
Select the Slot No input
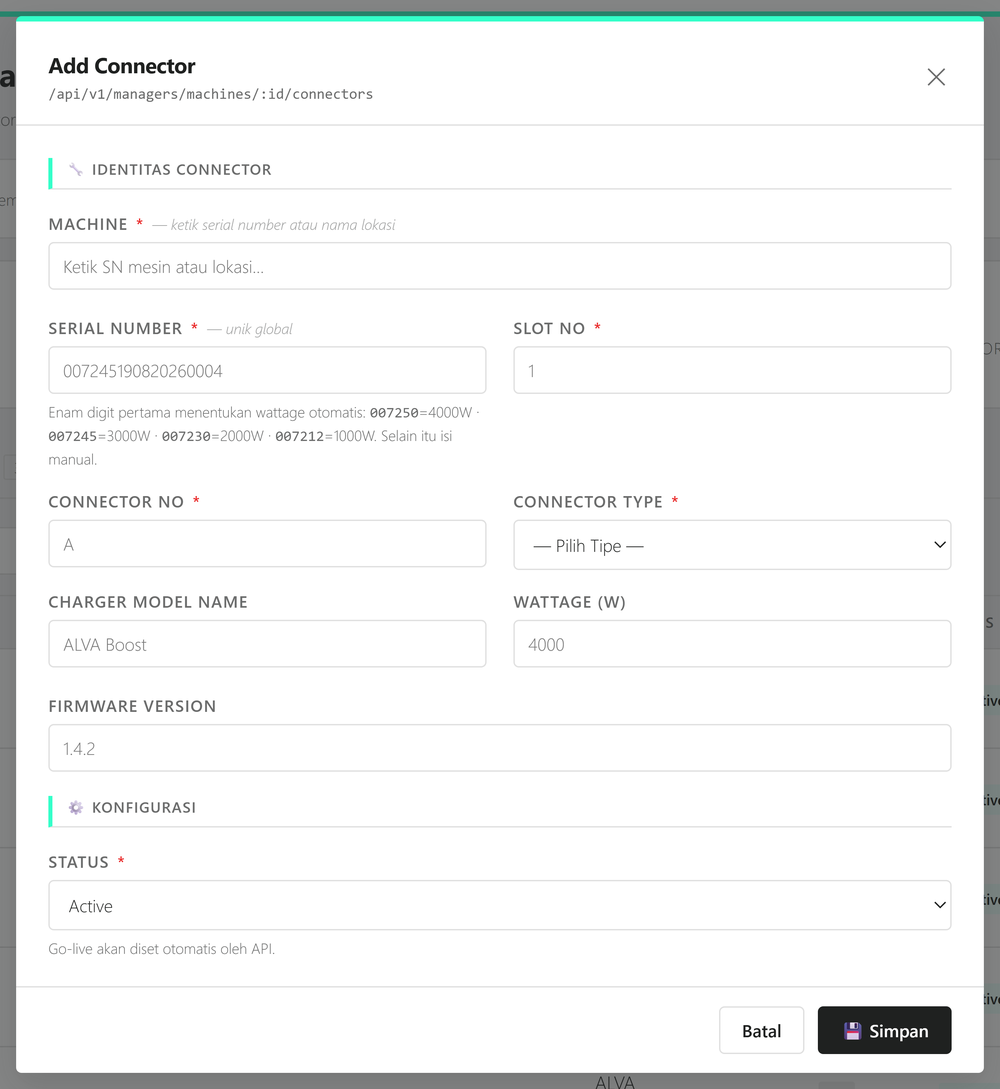point(732,370)
